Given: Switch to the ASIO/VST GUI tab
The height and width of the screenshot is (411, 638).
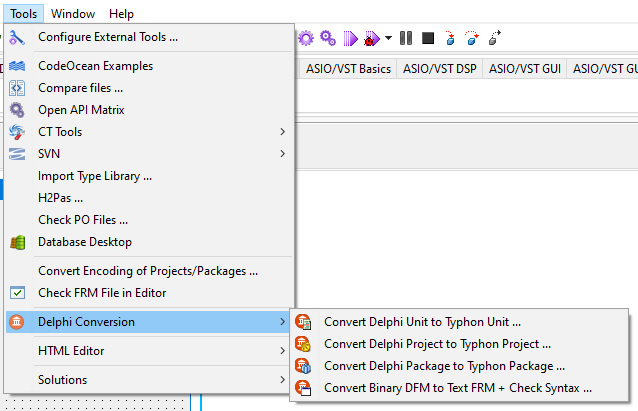Looking at the screenshot, I should (x=524, y=69).
